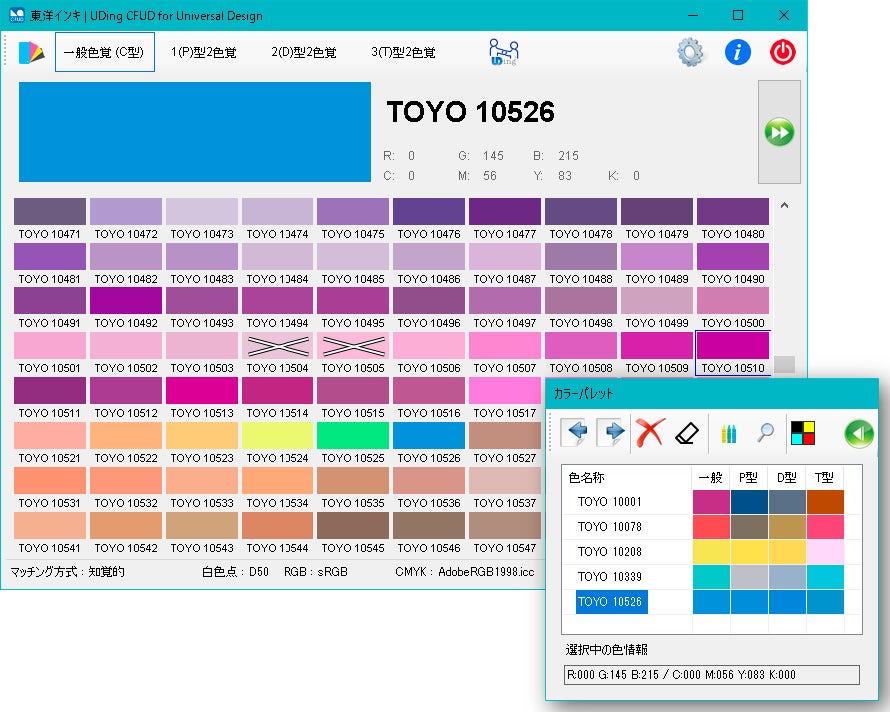Choose the TOYO 10492 purple swatch
Image resolution: width=890 pixels, height=712 pixels.
(126, 301)
